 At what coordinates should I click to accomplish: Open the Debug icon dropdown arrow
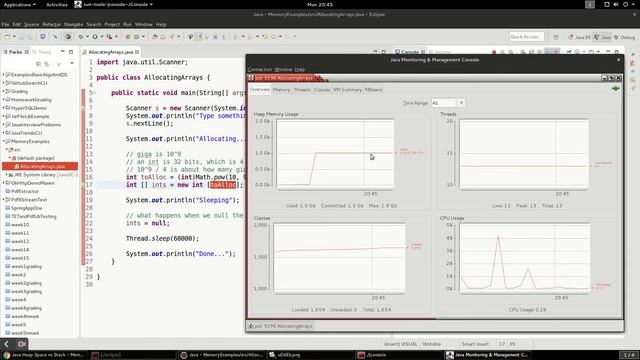(87, 37)
